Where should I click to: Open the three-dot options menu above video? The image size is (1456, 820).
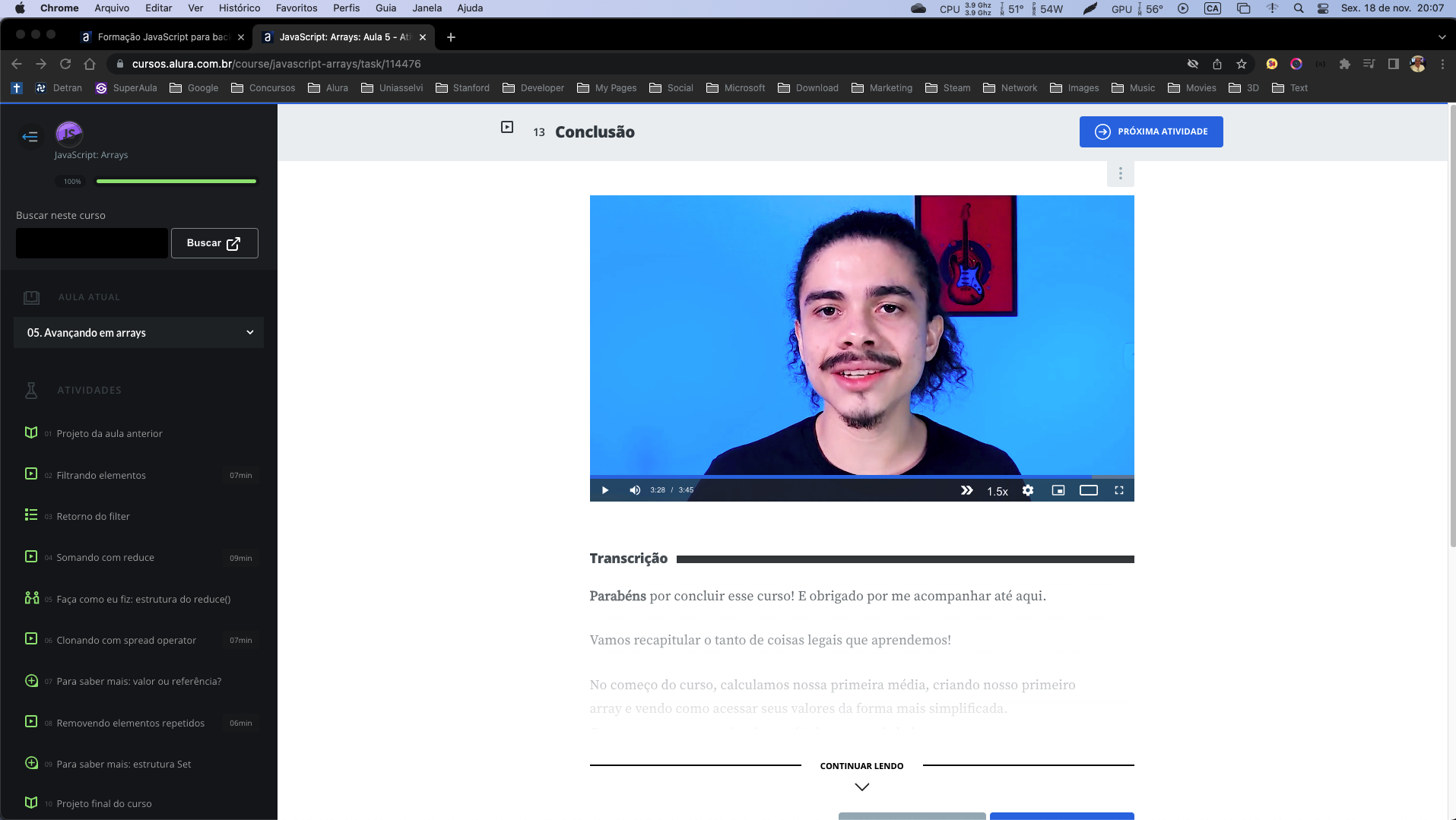(x=1120, y=173)
